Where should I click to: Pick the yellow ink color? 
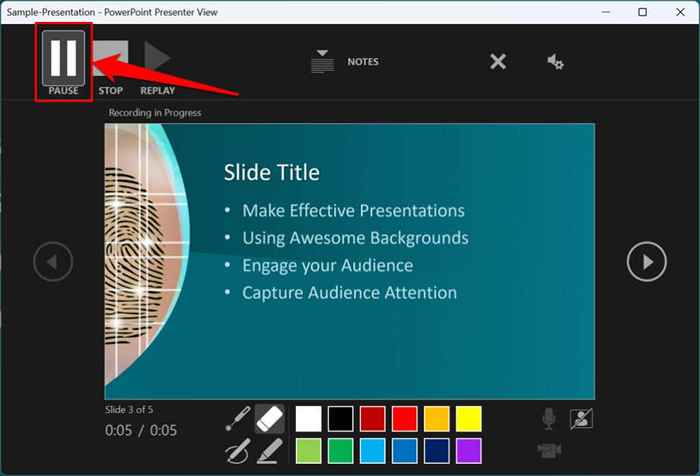coord(469,418)
